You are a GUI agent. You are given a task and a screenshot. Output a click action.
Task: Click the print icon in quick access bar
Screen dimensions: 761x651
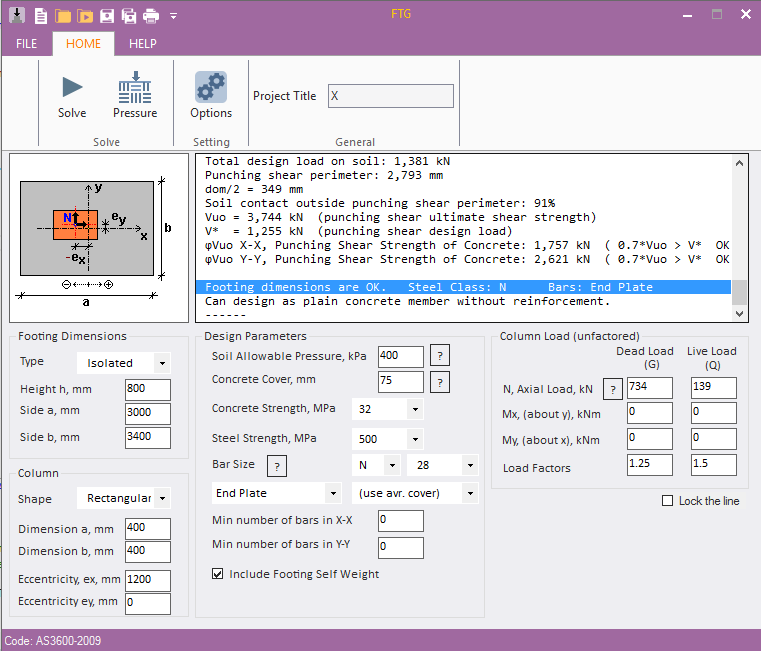150,15
